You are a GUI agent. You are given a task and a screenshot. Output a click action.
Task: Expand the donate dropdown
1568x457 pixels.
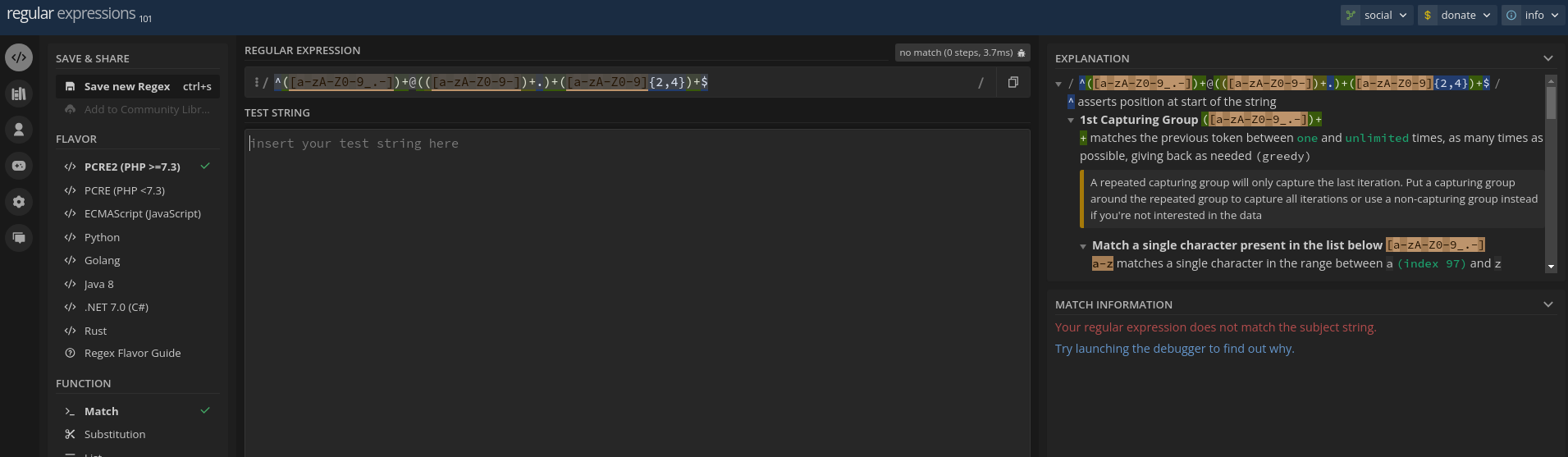tap(1457, 15)
